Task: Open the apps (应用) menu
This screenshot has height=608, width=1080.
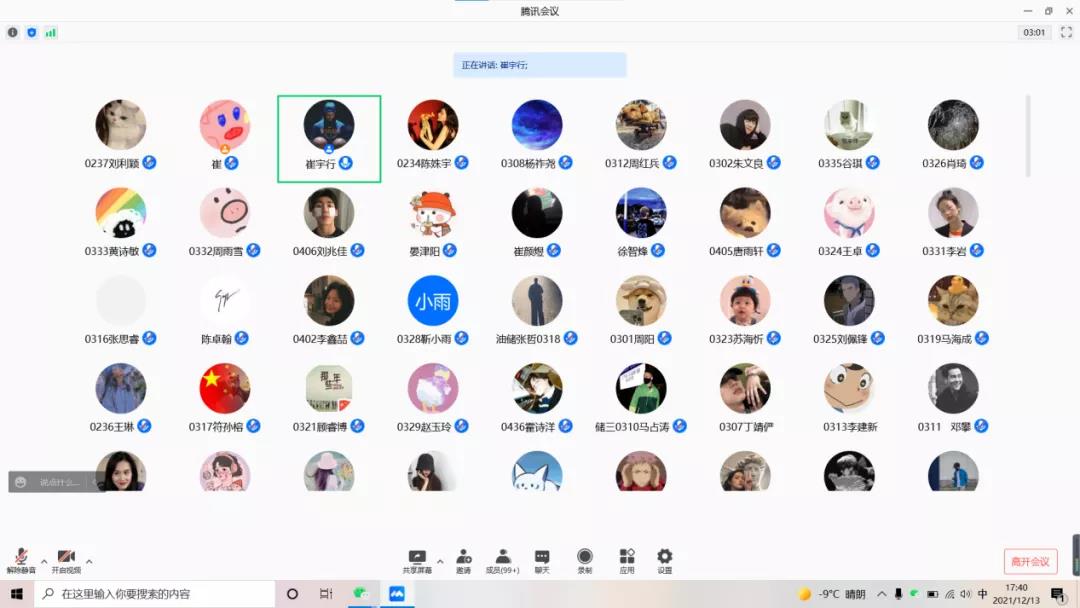Action: click(x=627, y=560)
